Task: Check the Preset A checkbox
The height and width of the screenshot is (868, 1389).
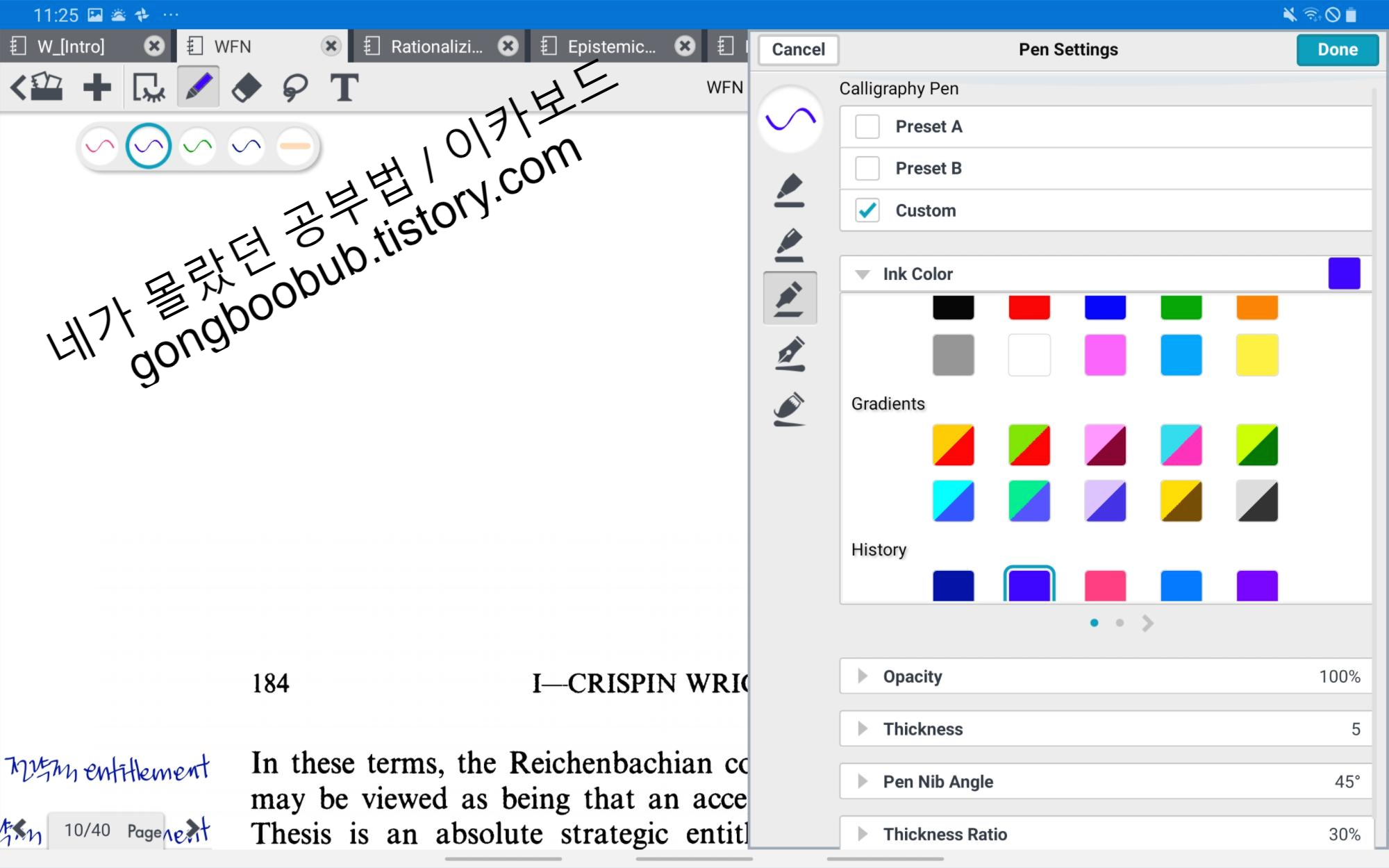Action: (x=867, y=127)
